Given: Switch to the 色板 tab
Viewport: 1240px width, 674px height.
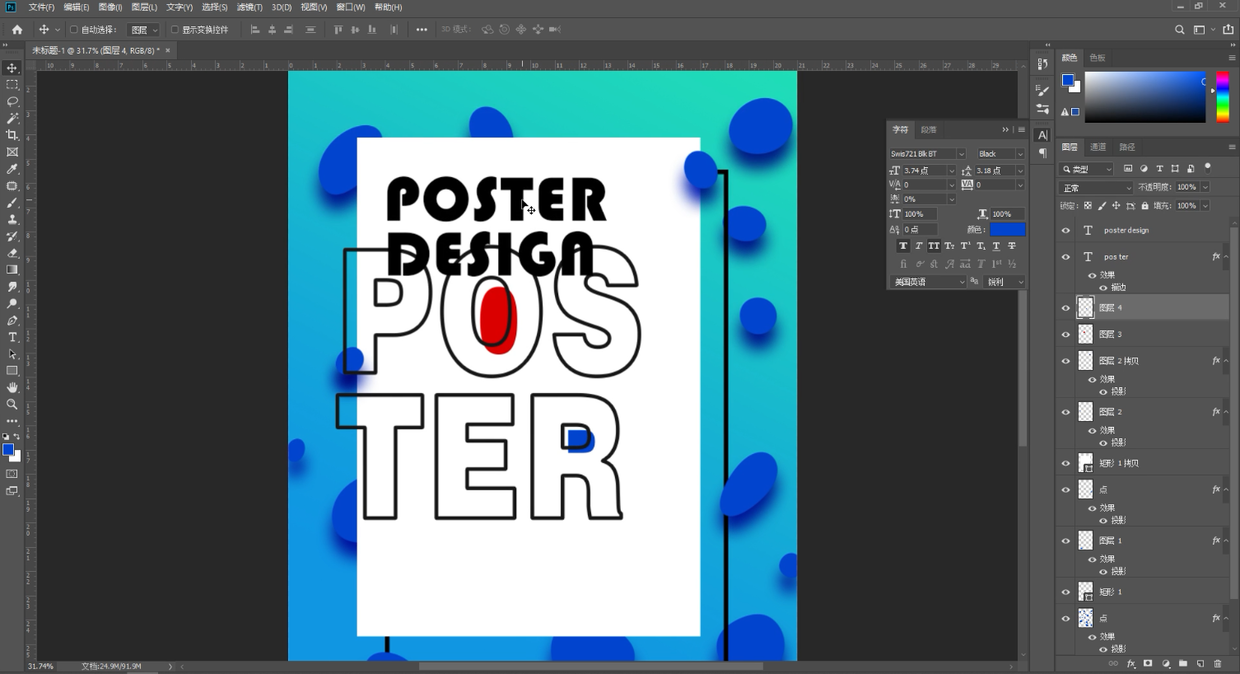Looking at the screenshot, I should 1097,58.
